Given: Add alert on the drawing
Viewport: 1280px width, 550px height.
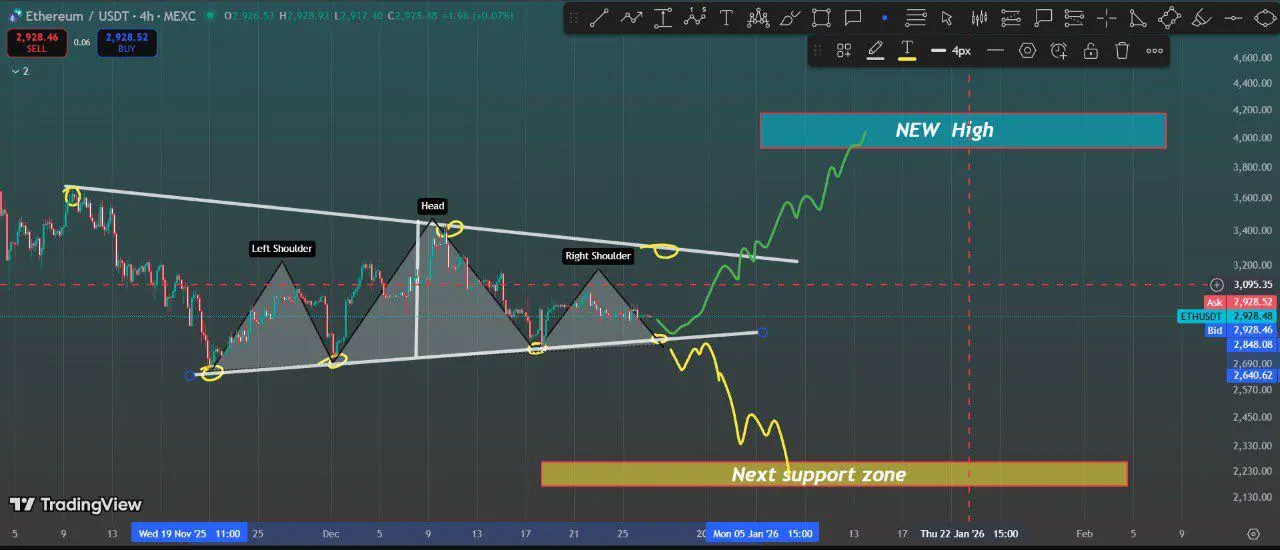Looking at the screenshot, I should tap(1059, 51).
